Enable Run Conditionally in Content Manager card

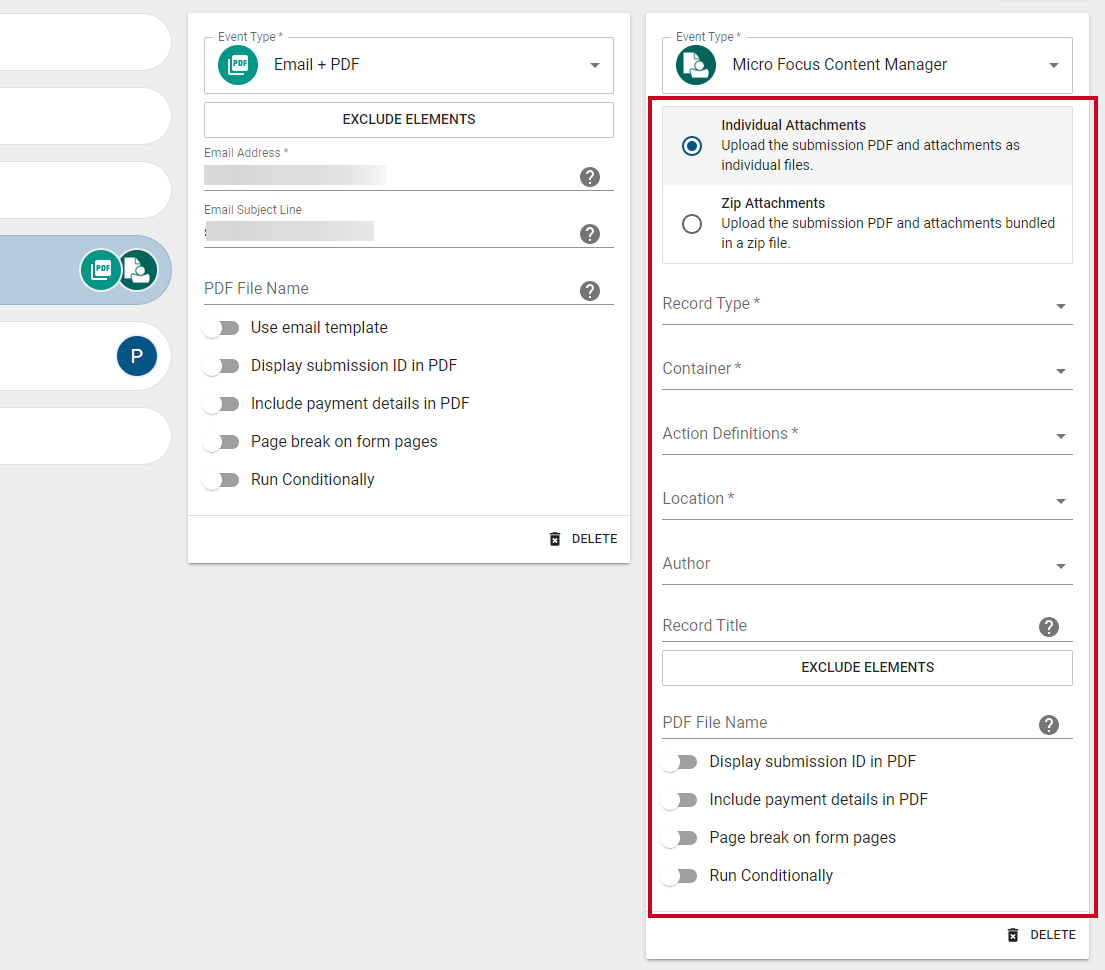coord(679,876)
